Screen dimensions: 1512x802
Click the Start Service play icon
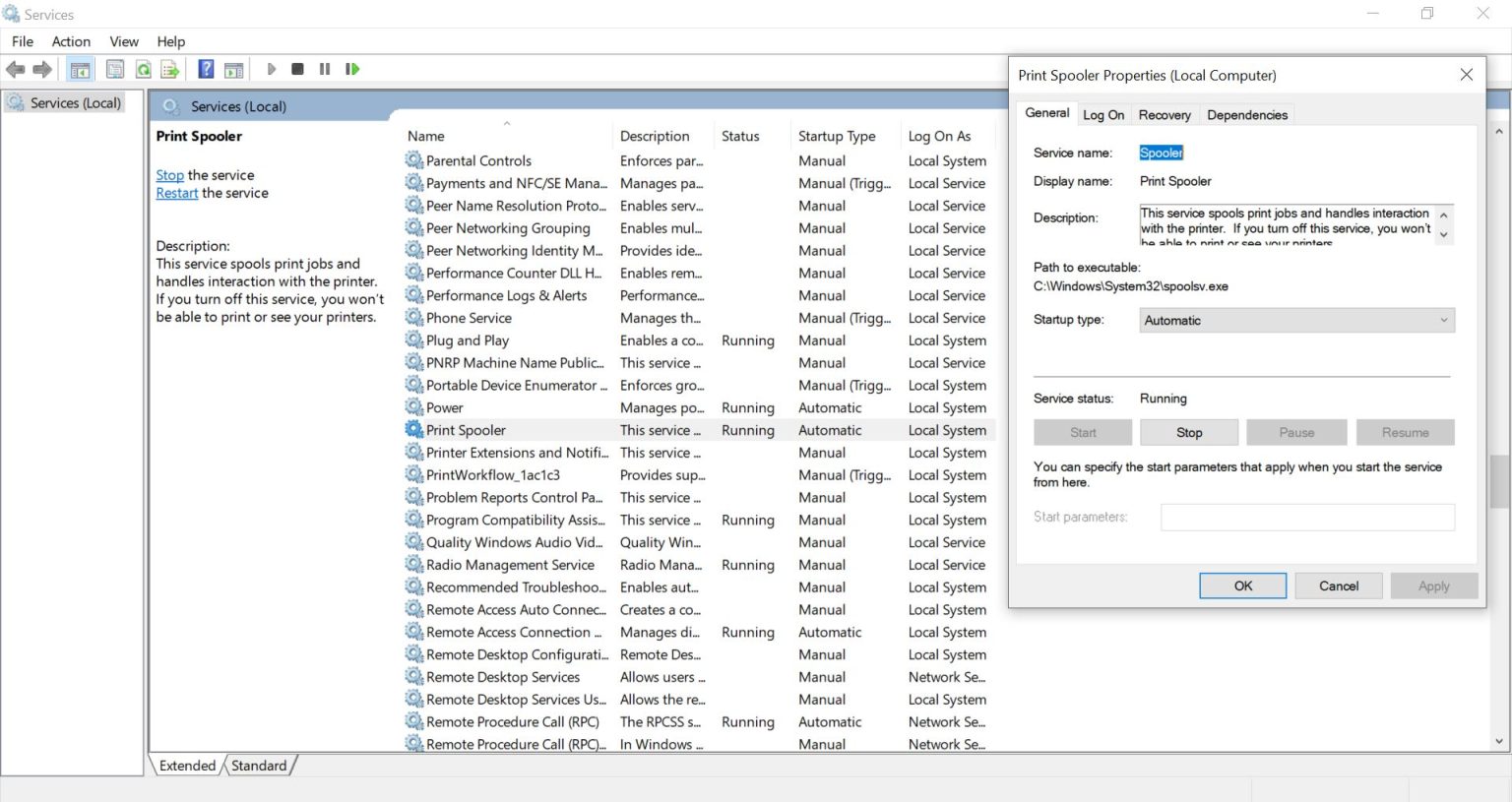tap(272, 69)
